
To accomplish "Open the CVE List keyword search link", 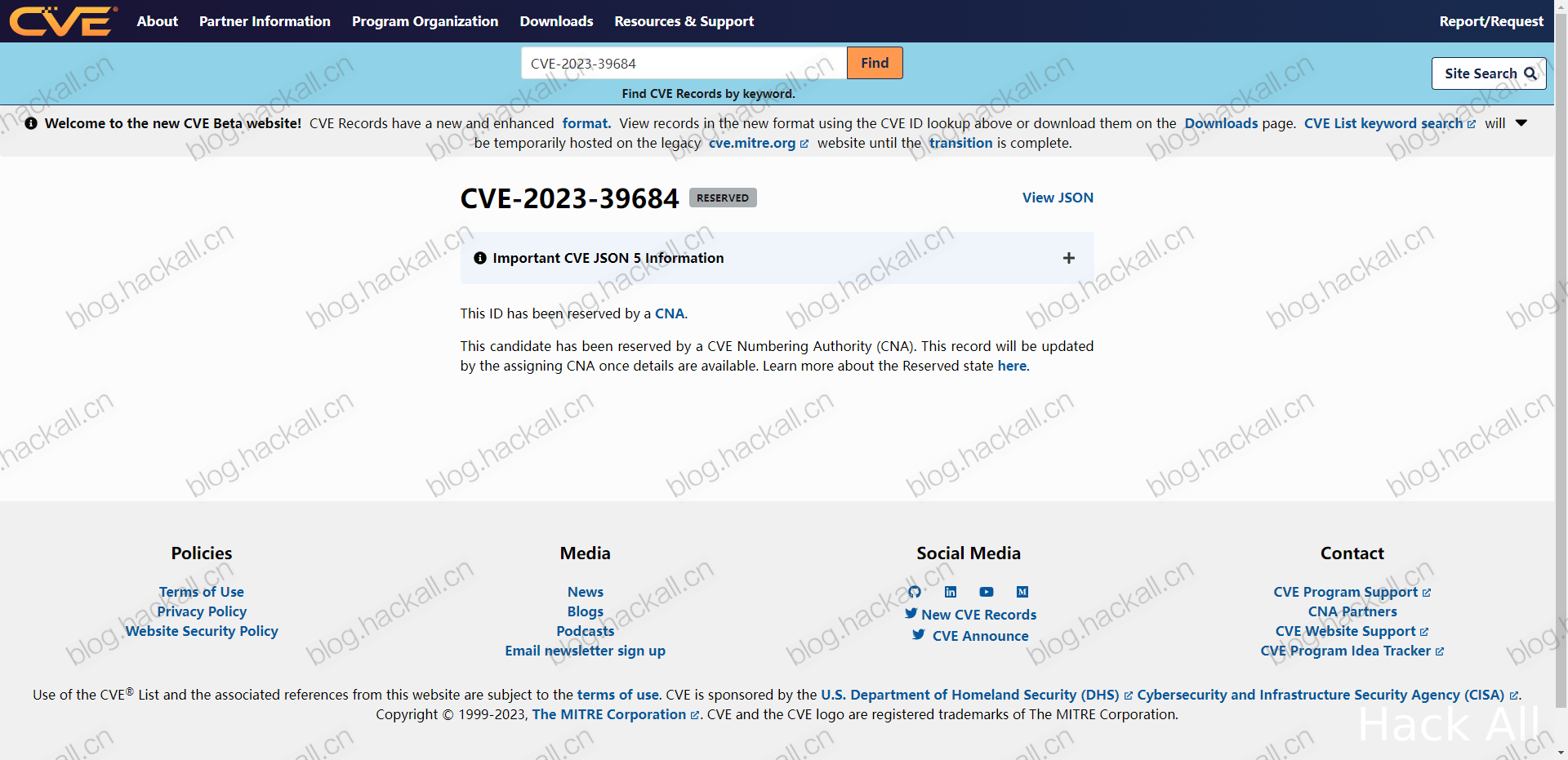I will pos(1389,123).
